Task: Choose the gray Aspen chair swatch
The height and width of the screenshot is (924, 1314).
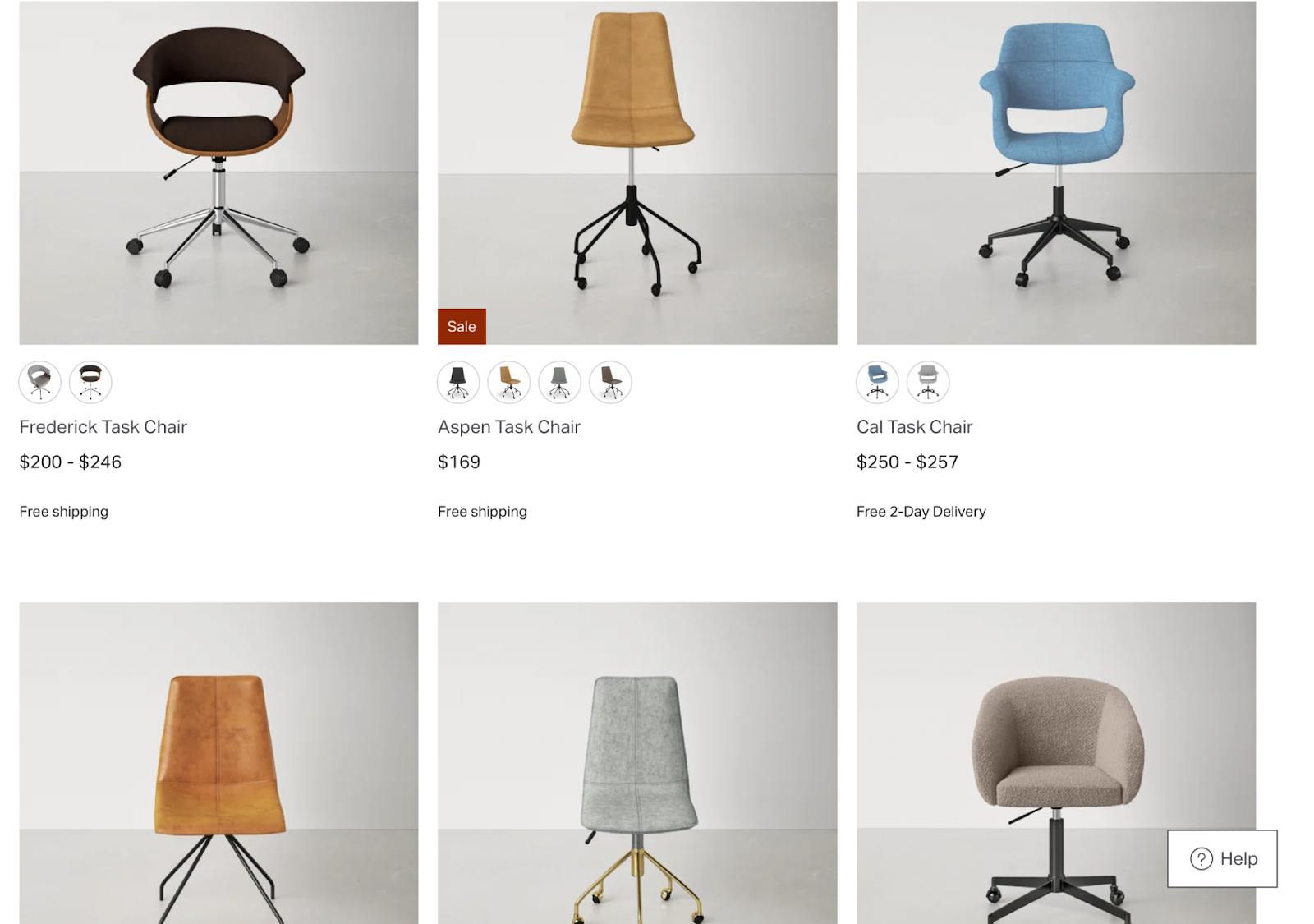Action: pos(559,382)
